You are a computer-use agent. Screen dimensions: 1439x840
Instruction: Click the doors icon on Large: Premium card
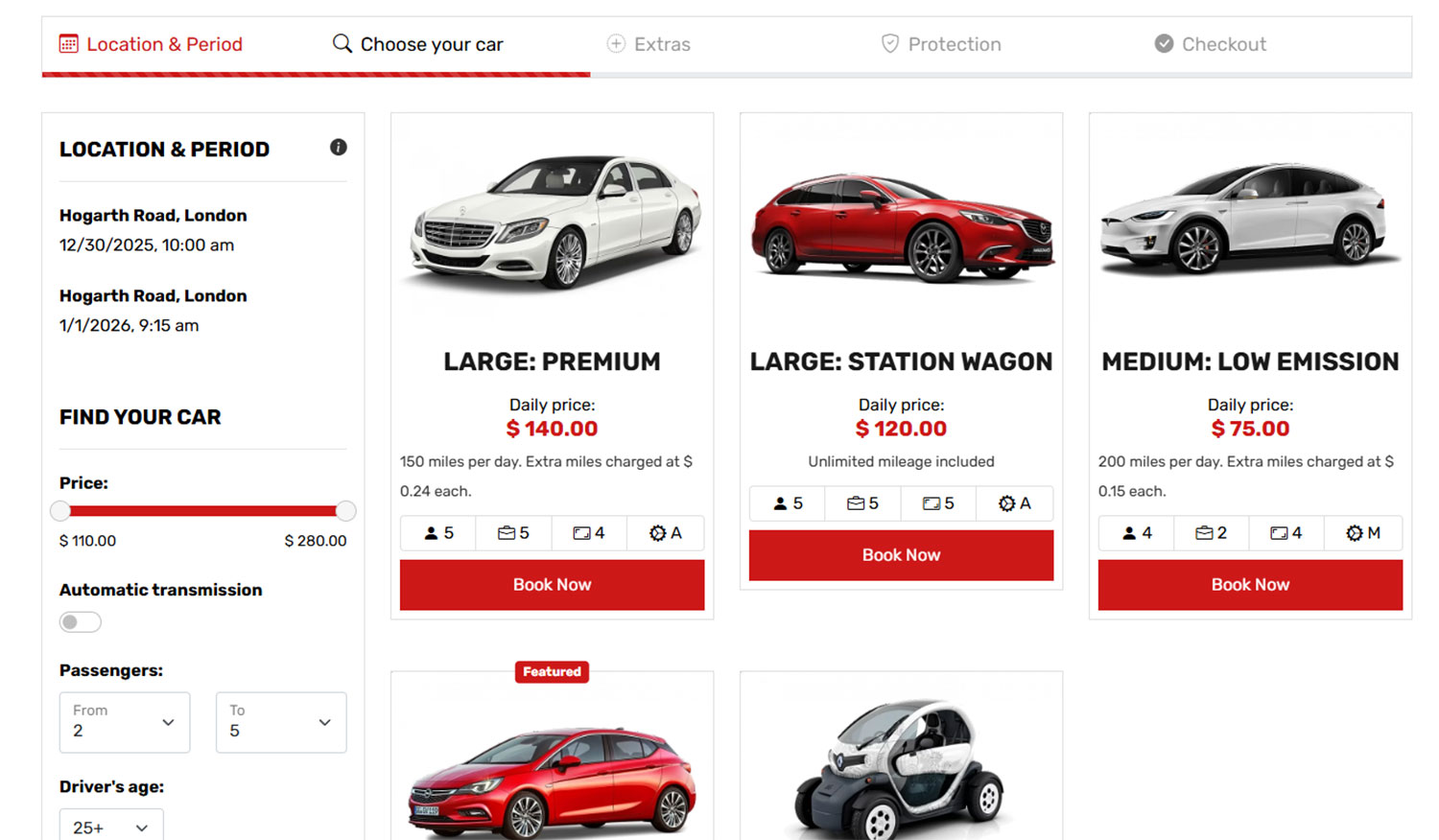tap(581, 533)
